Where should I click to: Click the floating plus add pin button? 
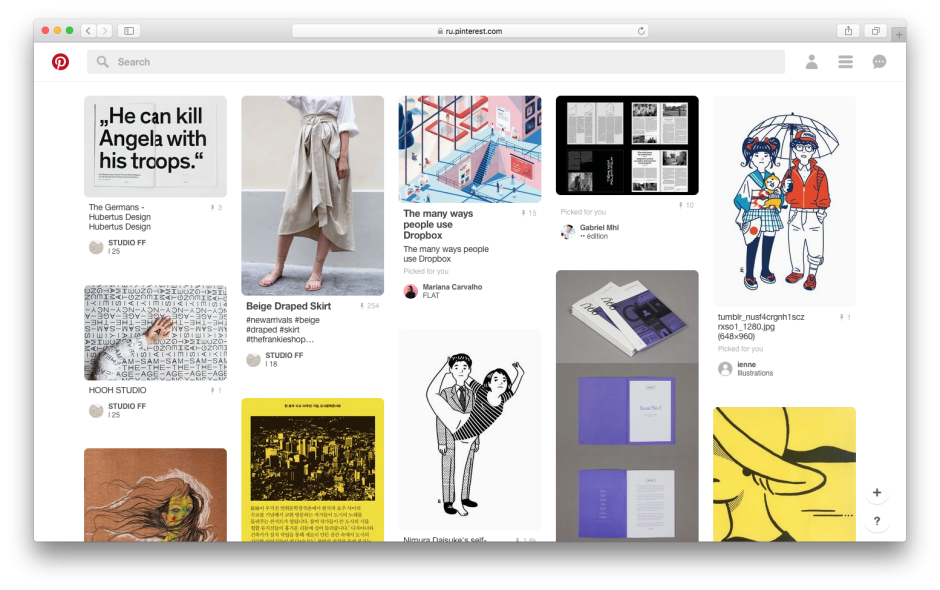point(876,492)
